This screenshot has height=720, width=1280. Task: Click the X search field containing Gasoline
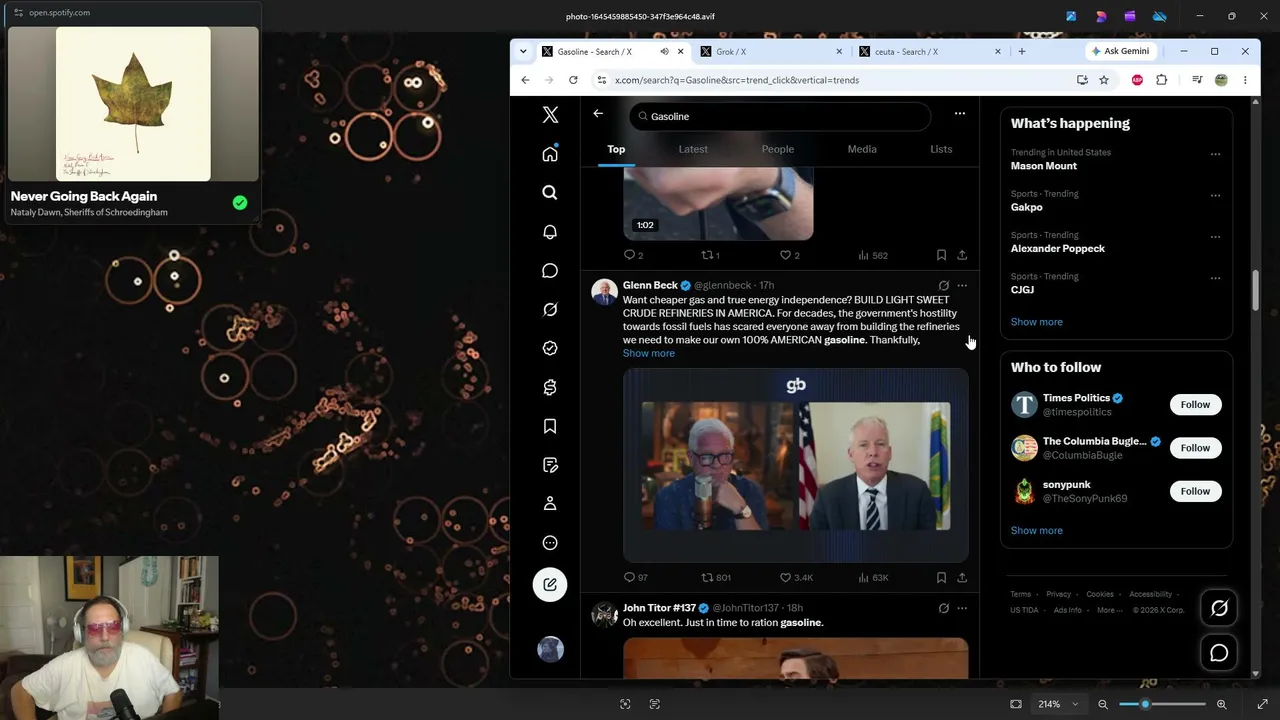pos(780,116)
